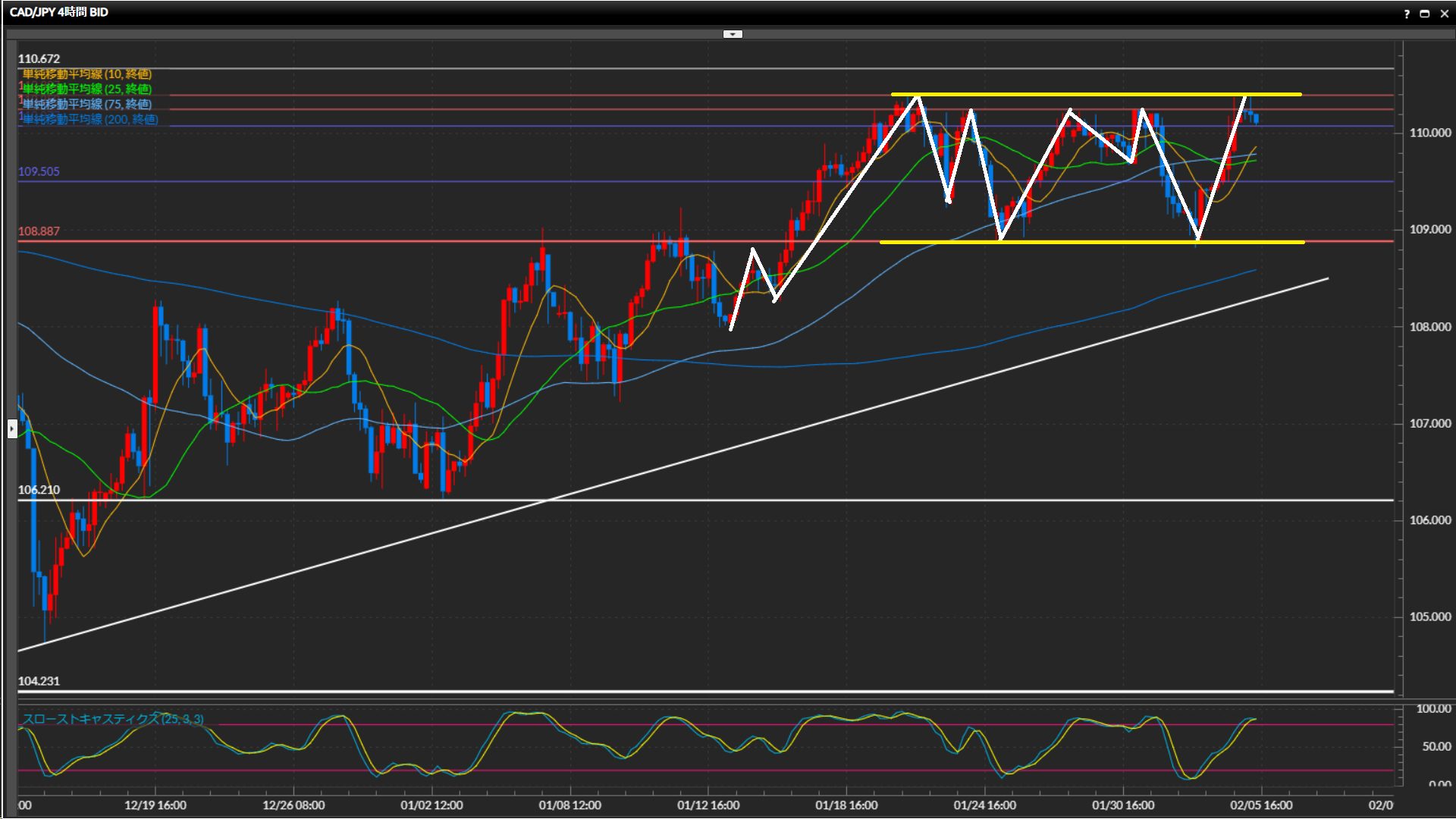
Task: Click the slow stochastics indicator label
Action: [113, 718]
